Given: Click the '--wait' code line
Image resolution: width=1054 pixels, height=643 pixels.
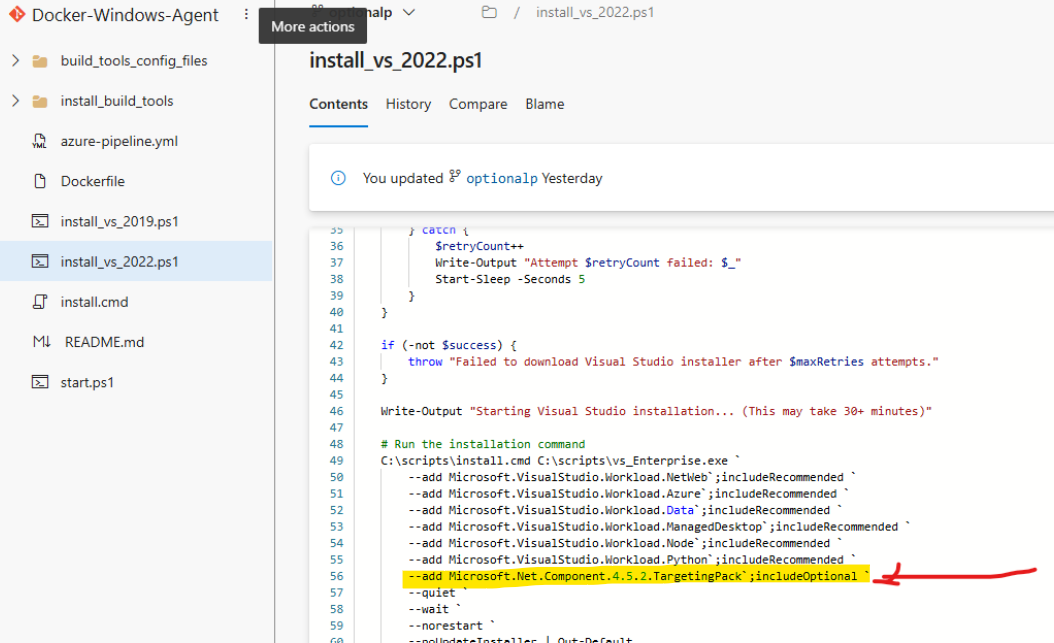Looking at the screenshot, I should click(434, 609).
